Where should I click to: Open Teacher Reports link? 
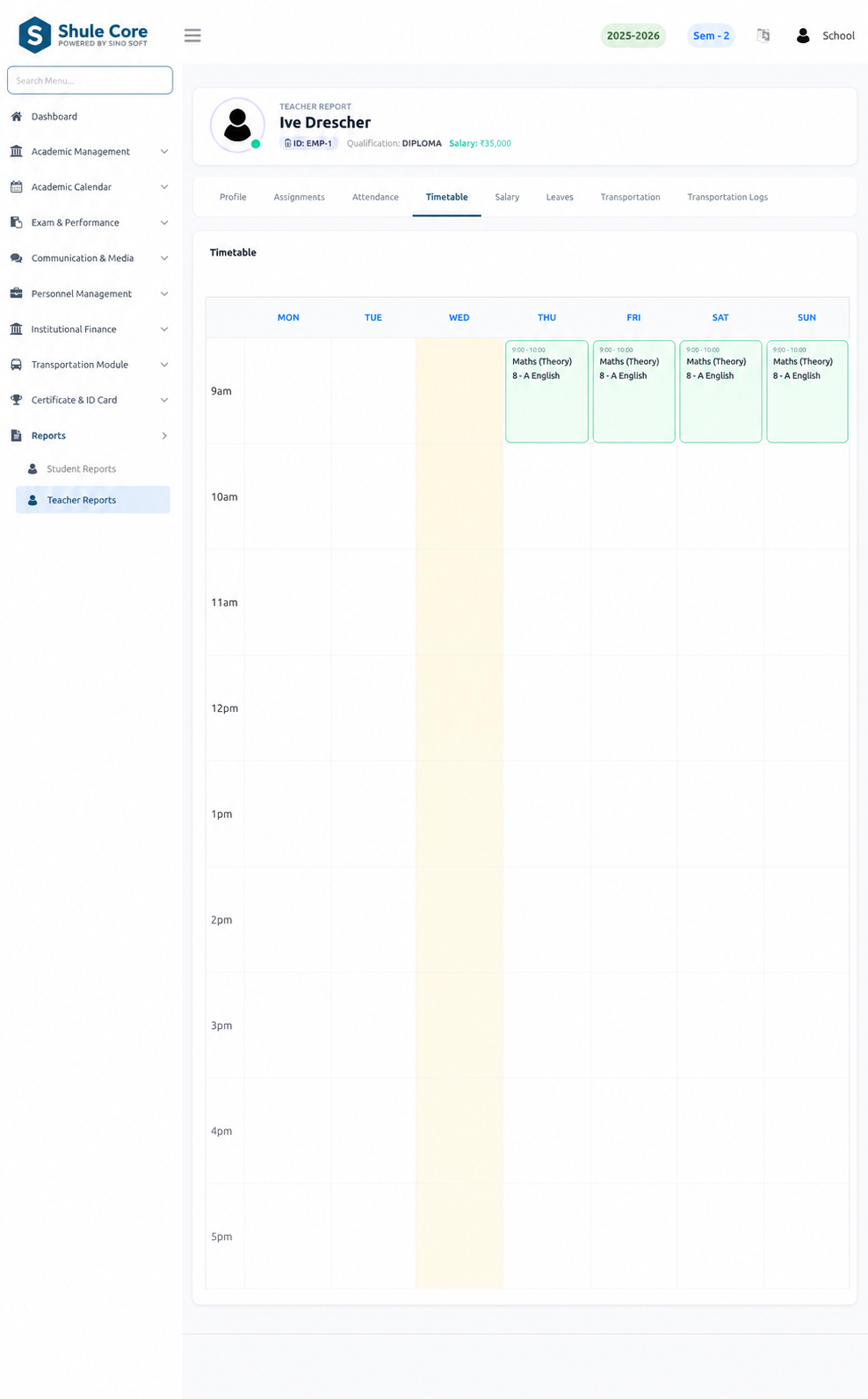pos(92,500)
